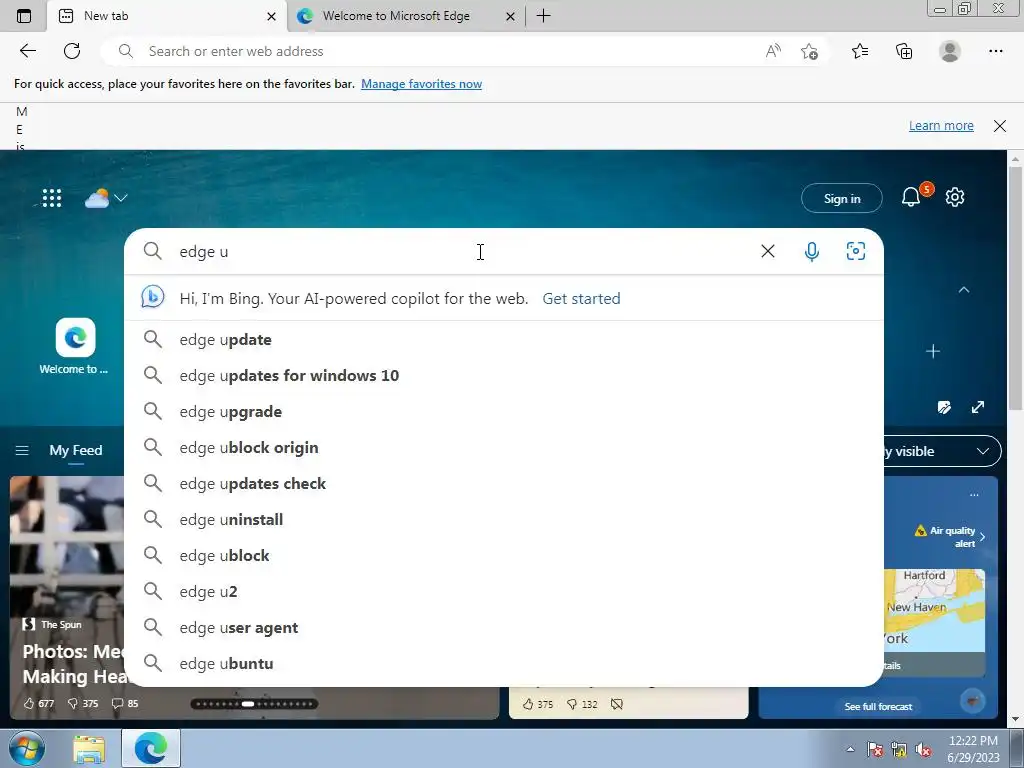Edit background with pencil image icon
Viewport: 1024px width, 768px height.
tap(944, 408)
